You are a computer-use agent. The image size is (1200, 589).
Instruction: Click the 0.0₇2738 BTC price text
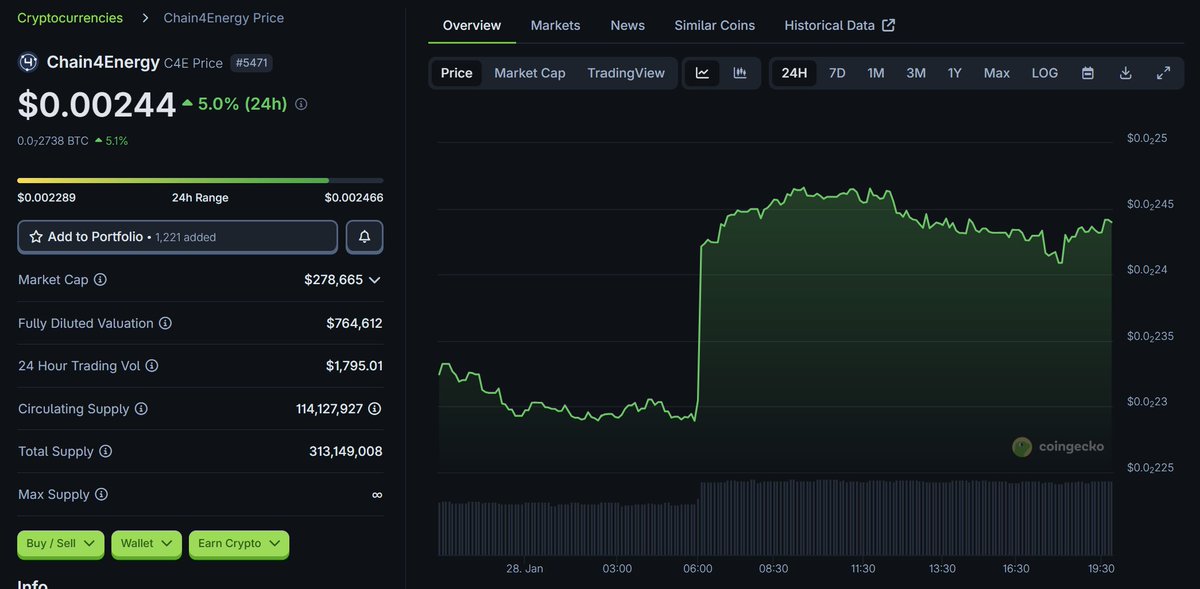click(53, 141)
